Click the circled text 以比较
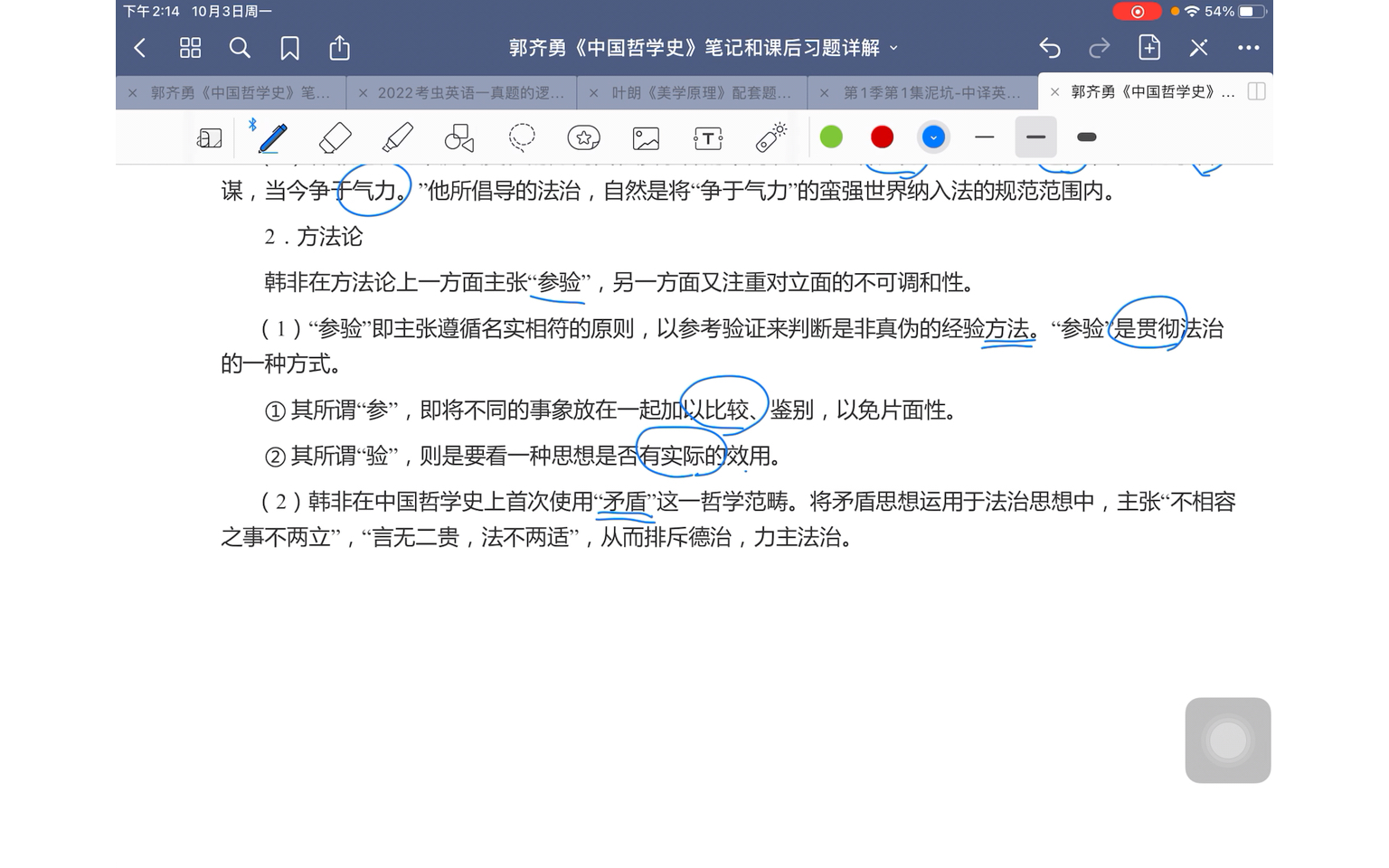 click(x=716, y=410)
